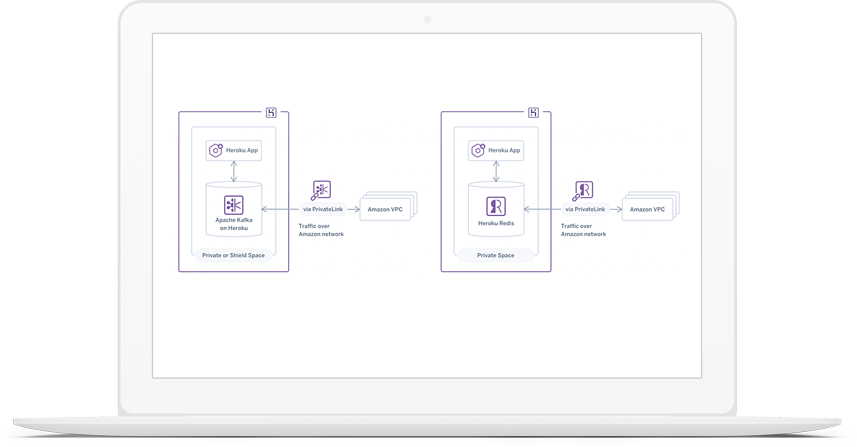The height and width of the screenshot is (447, 857).
Task: Select 'Amazon VPC' box next to Redis
Action: tap(648, 209)
